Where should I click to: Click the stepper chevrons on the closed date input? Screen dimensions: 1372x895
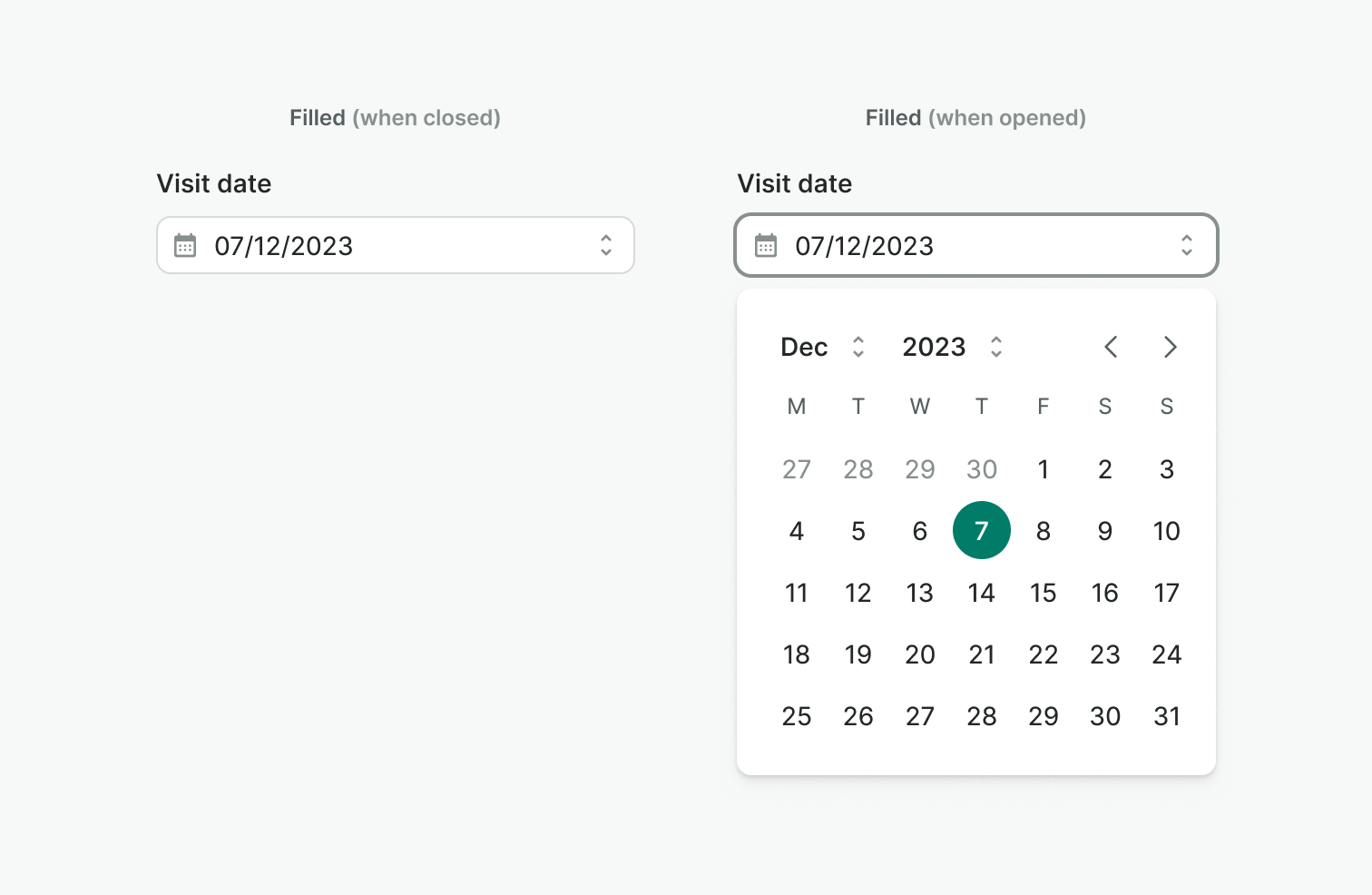[x=605, y=245]
